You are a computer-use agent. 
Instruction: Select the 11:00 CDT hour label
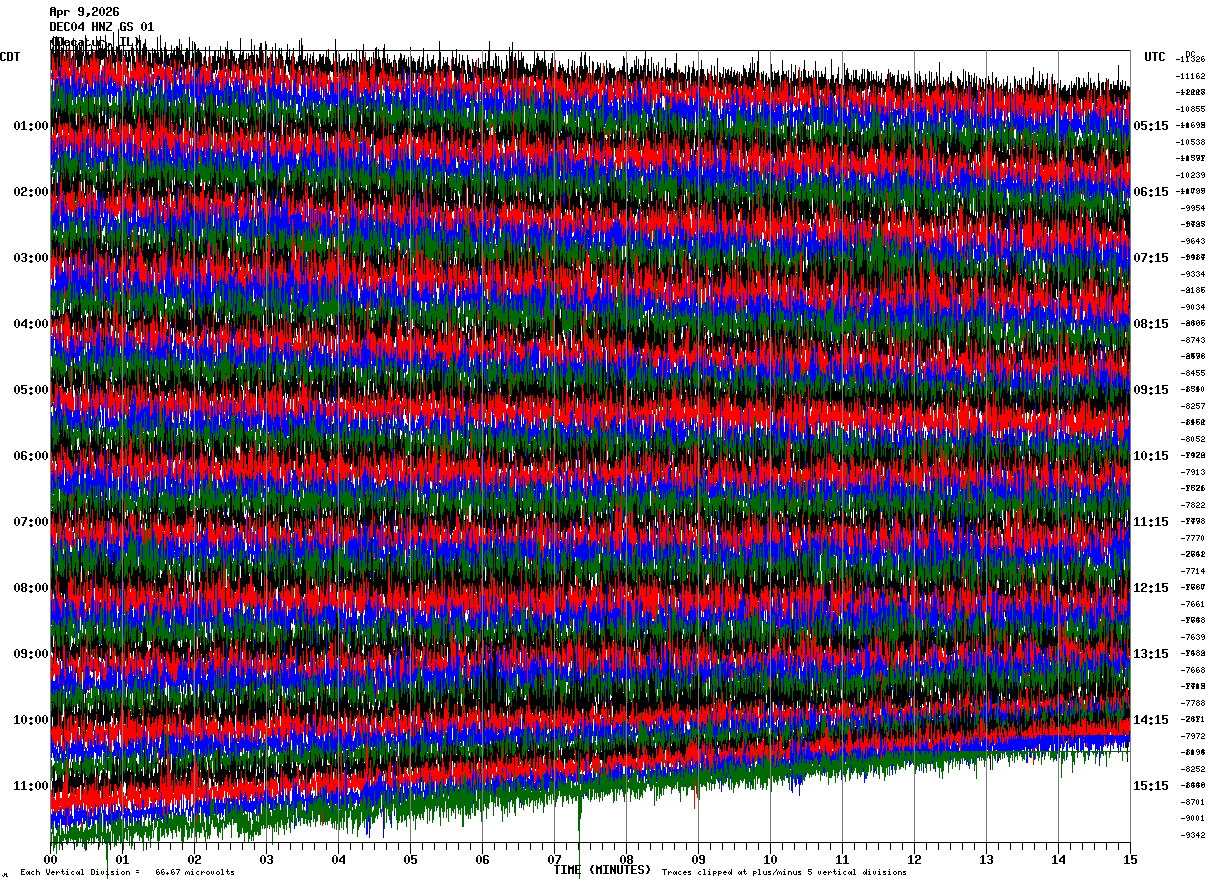31,786
